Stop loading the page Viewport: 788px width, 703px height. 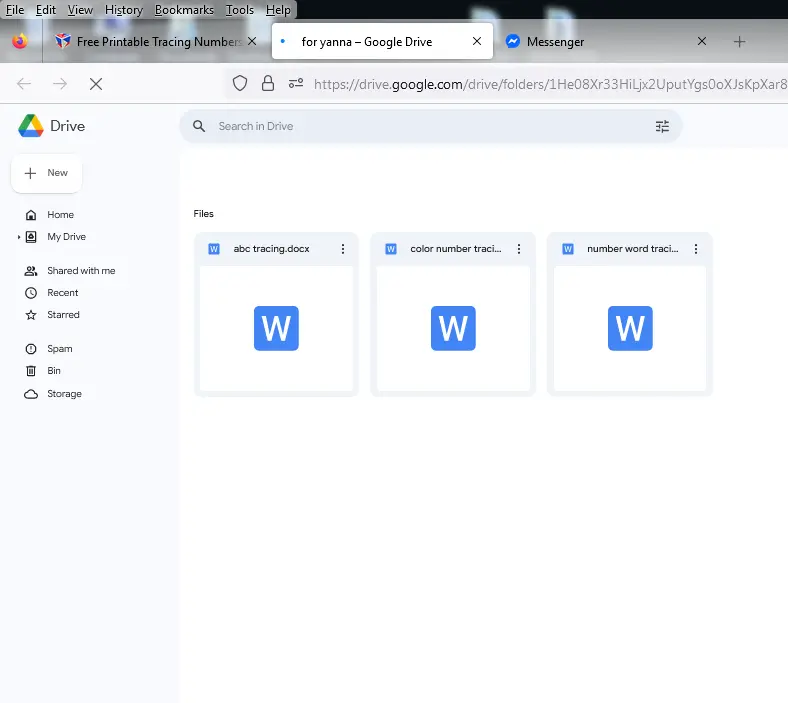pyautogui.click(x=96, y=84)
